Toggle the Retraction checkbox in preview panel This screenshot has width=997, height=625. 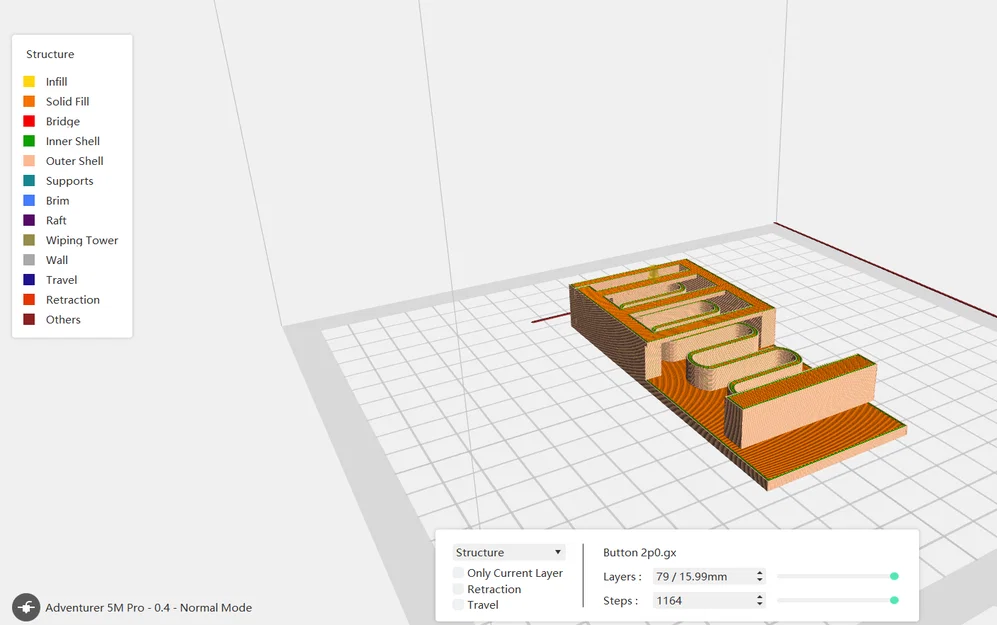tap(458, 589)
